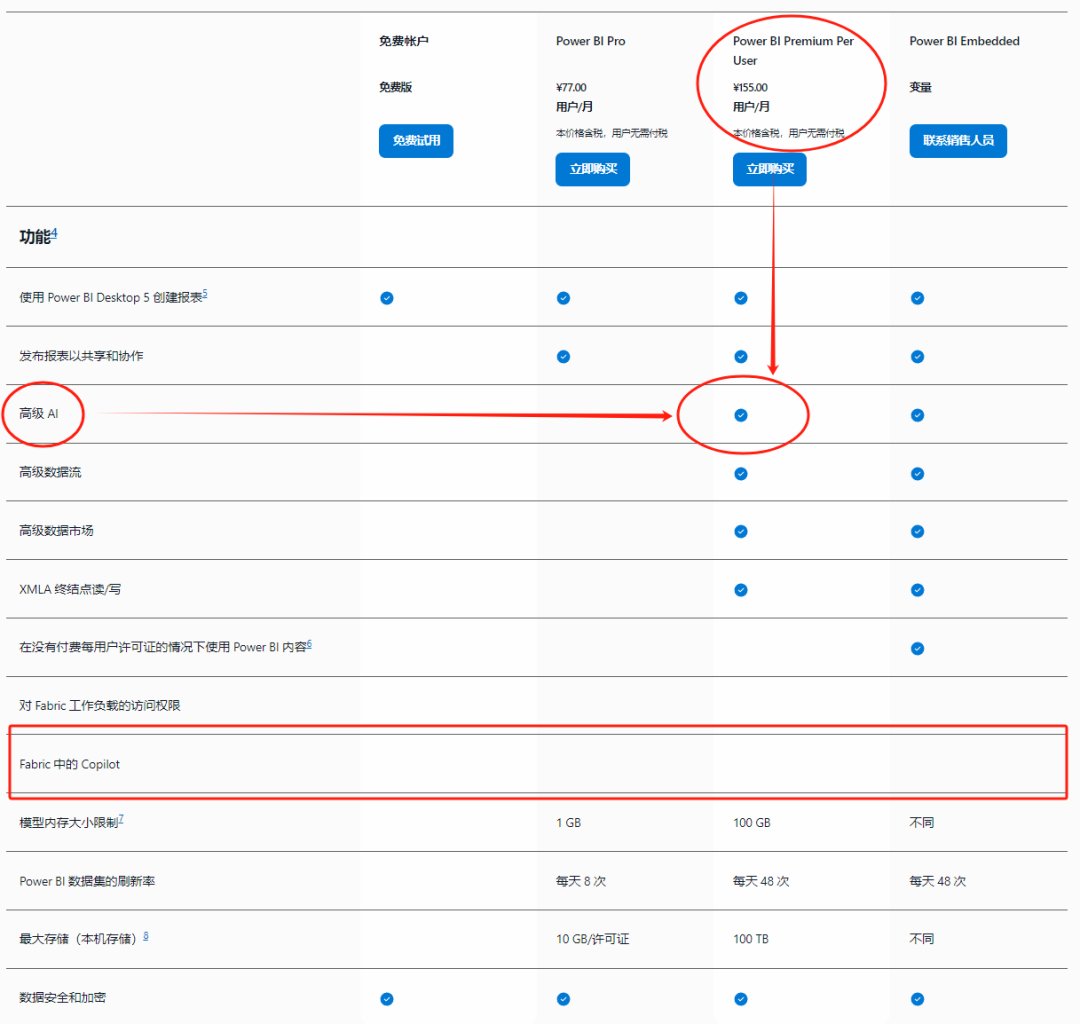This screenshot has width=1080, height=1024.
Task: Open footnote 7 link after 模型内存大小限制
Action: (x=121, y=819)
